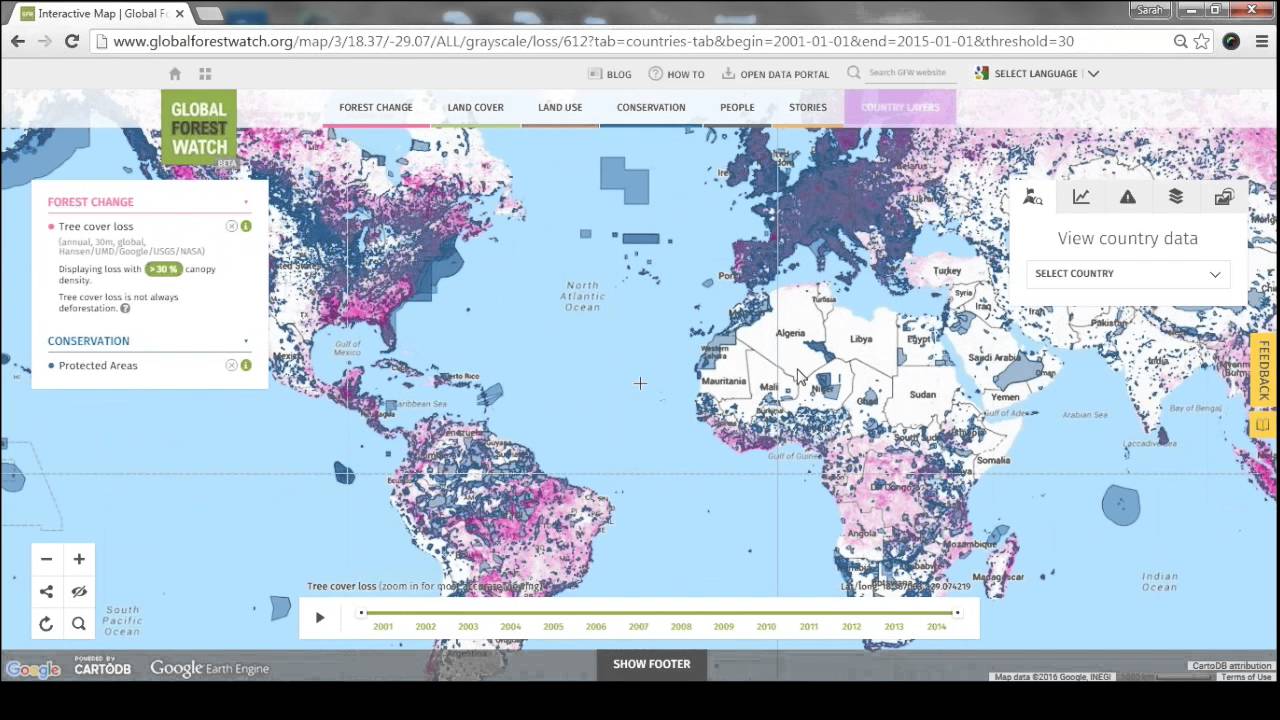Viewport: 1280px width, 720px height.
Task: Remove the Tree cover loss layer
Action: click(232, 226)
